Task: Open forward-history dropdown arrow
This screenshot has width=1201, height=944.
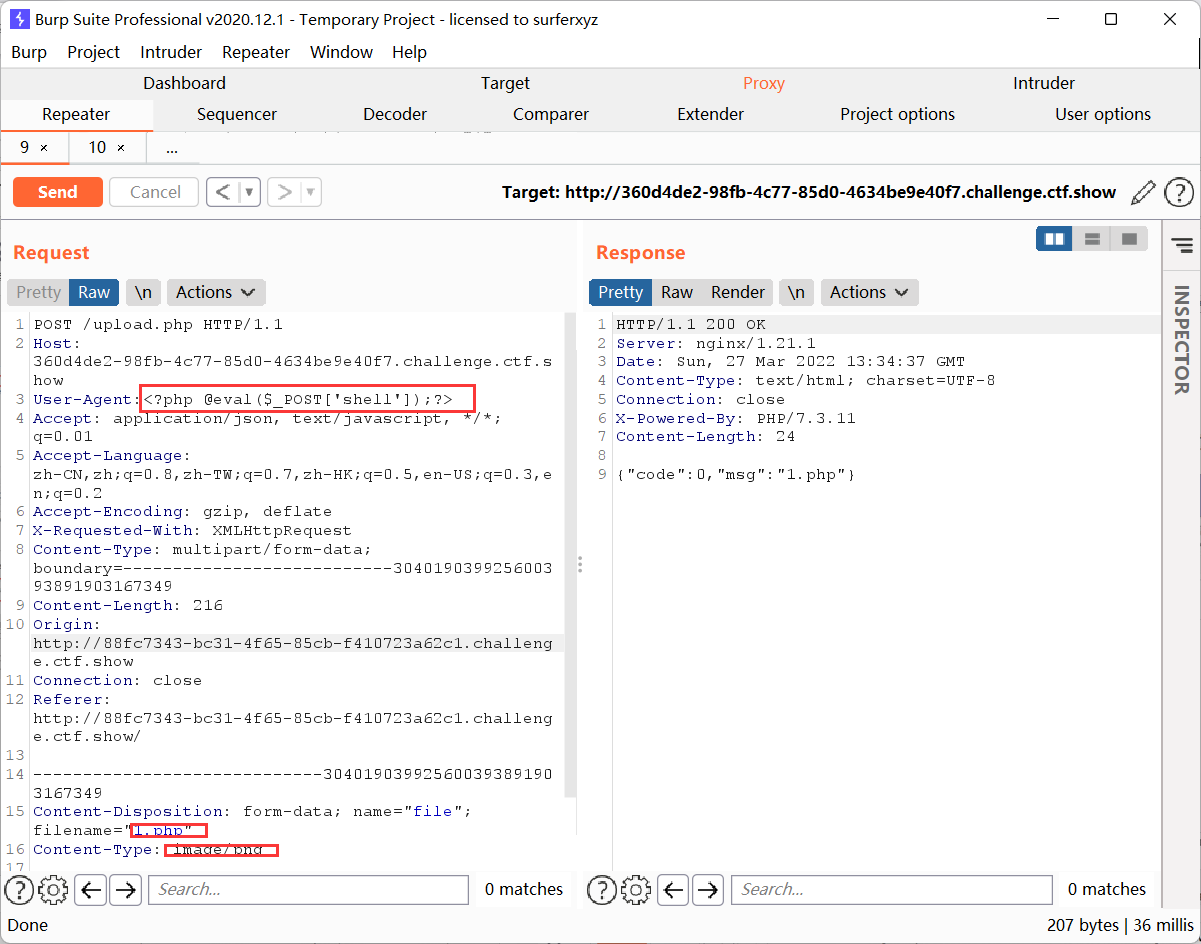Action: click(x=311, y=192)
